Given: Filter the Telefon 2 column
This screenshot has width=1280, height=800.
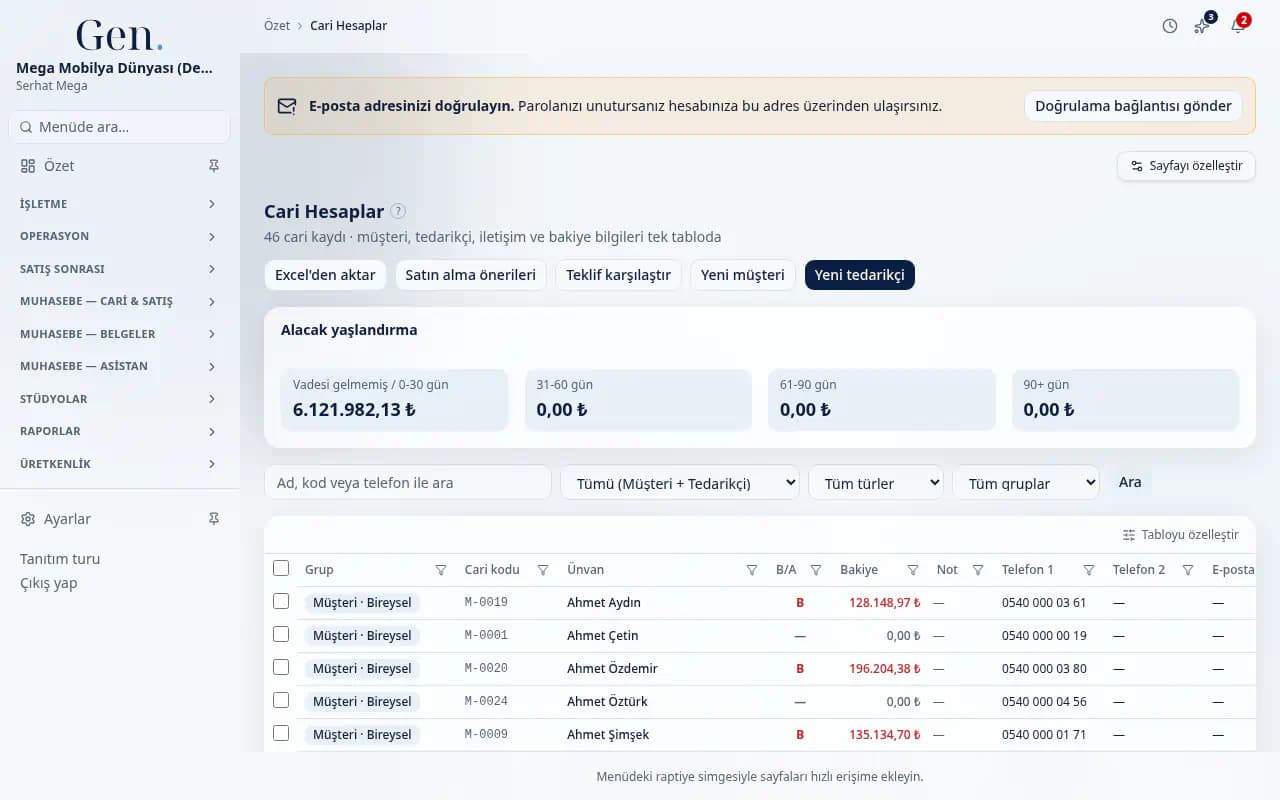Looking at the screenshot, I should (1188, 570).
